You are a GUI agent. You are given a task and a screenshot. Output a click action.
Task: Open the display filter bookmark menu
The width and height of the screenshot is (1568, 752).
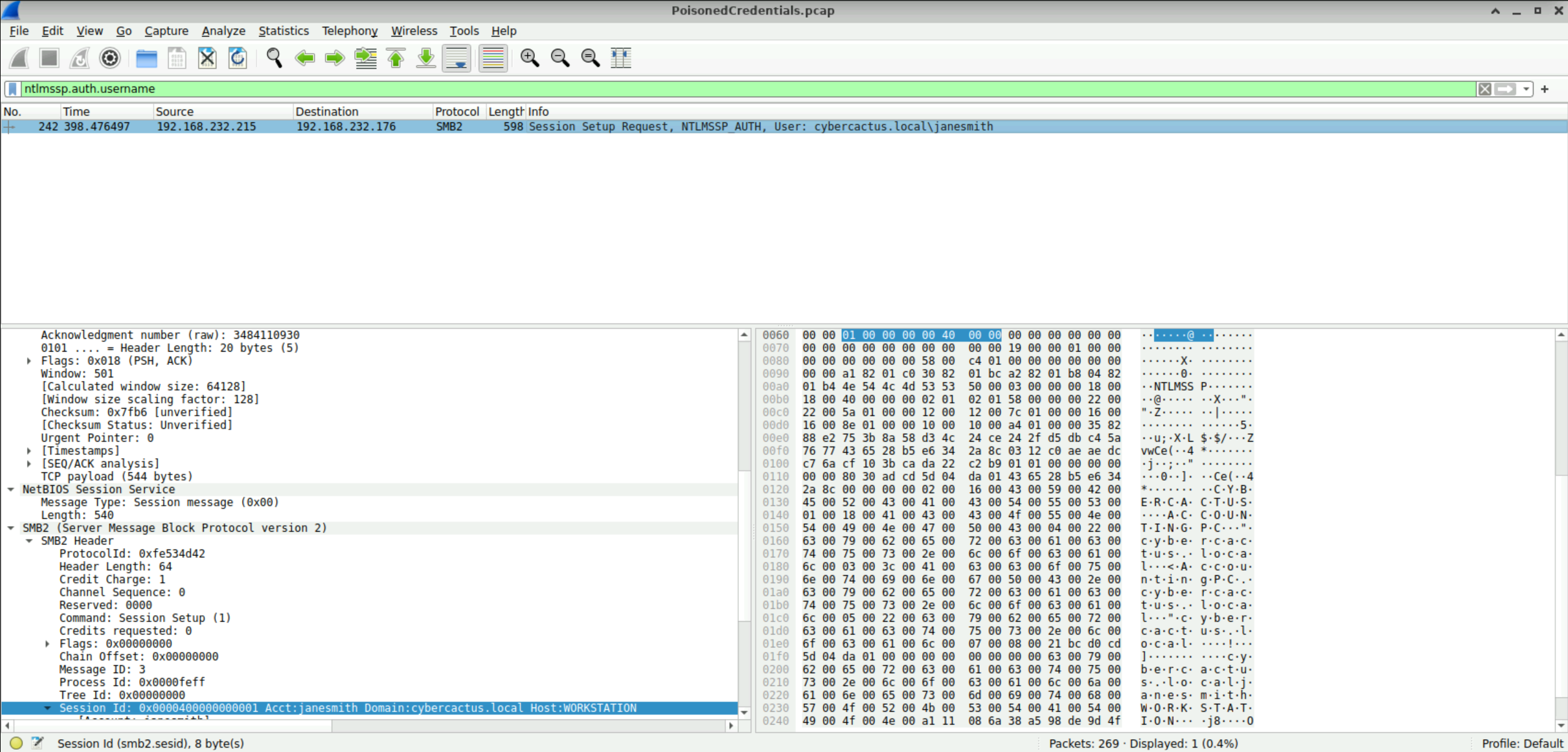pos(12,89)
